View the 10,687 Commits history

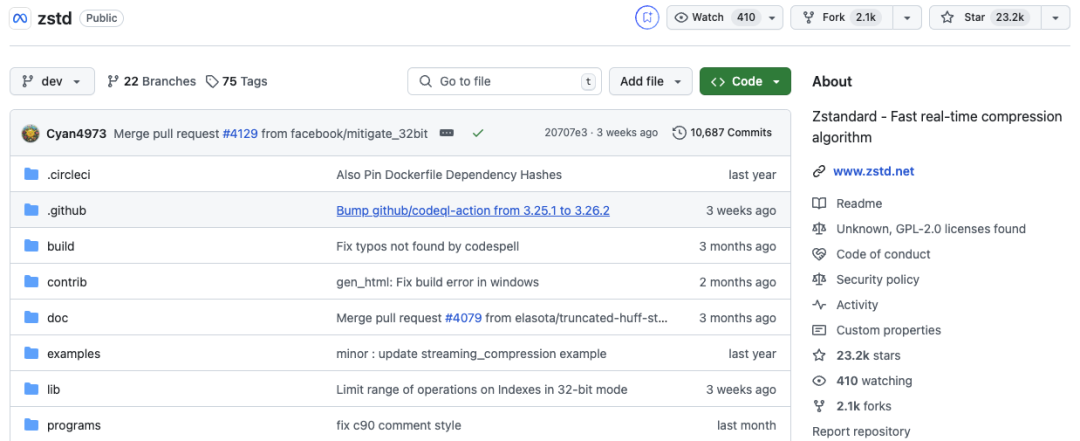[723, 133]
